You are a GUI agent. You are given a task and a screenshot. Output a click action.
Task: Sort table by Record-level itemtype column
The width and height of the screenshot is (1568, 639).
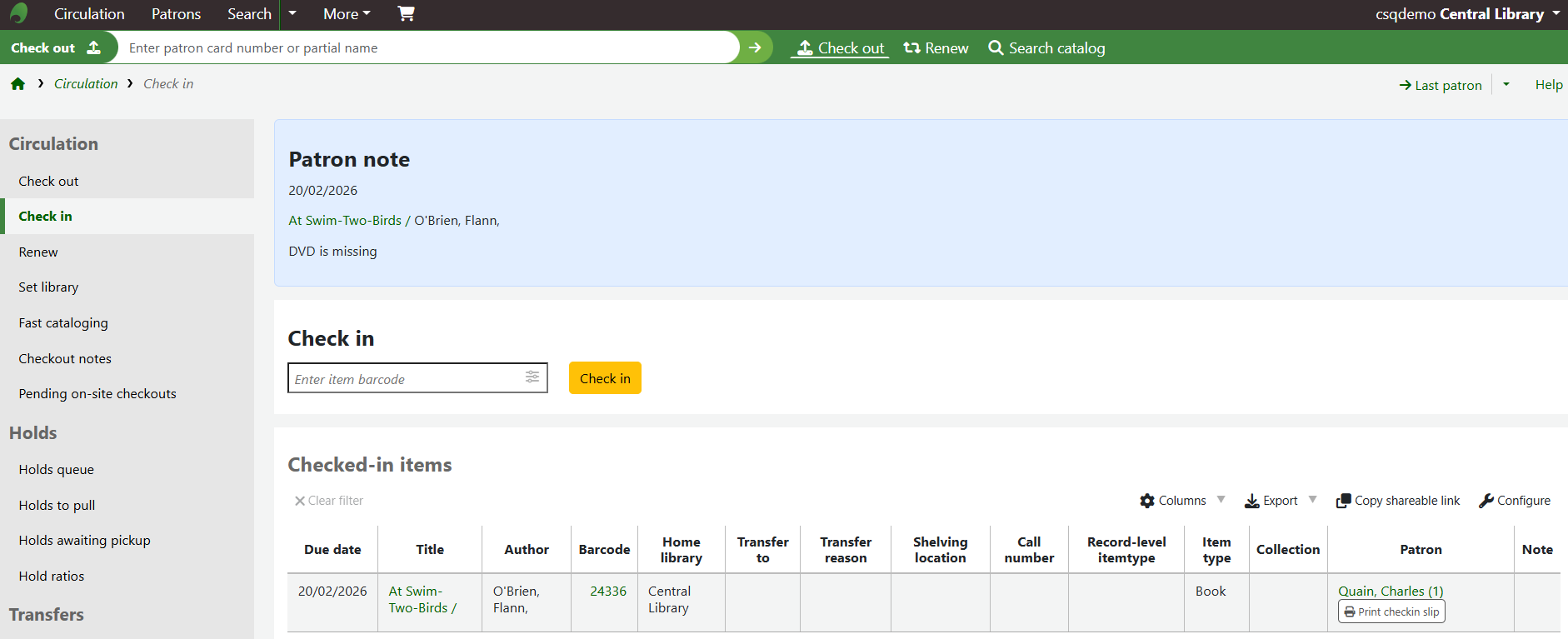1126,550
